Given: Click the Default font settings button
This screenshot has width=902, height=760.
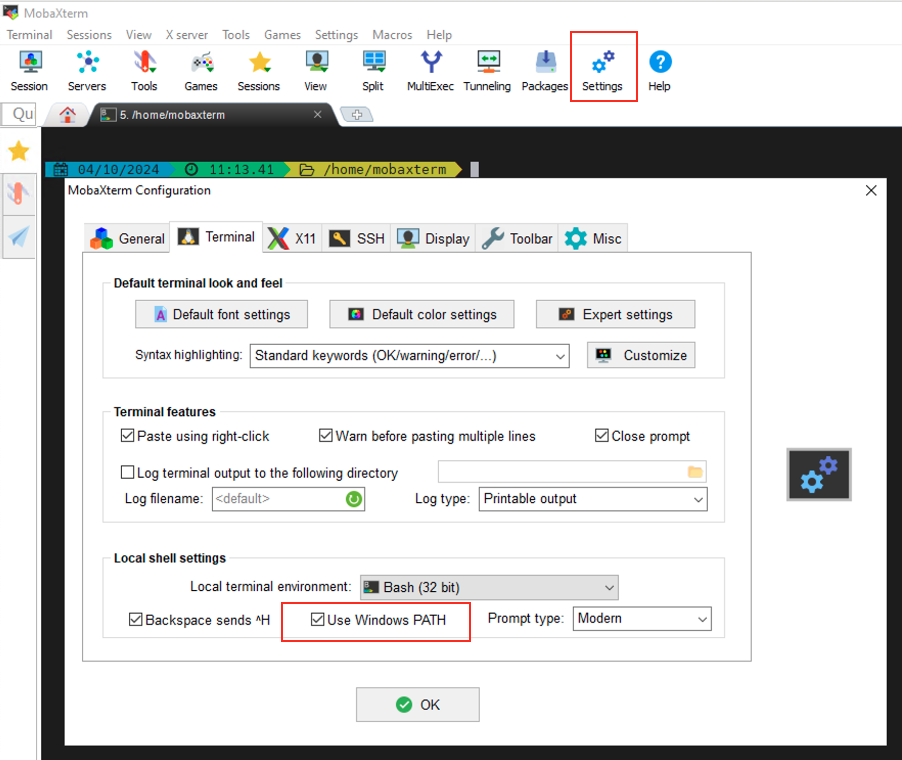Looking at the screenshot, I should coord(221,314).
